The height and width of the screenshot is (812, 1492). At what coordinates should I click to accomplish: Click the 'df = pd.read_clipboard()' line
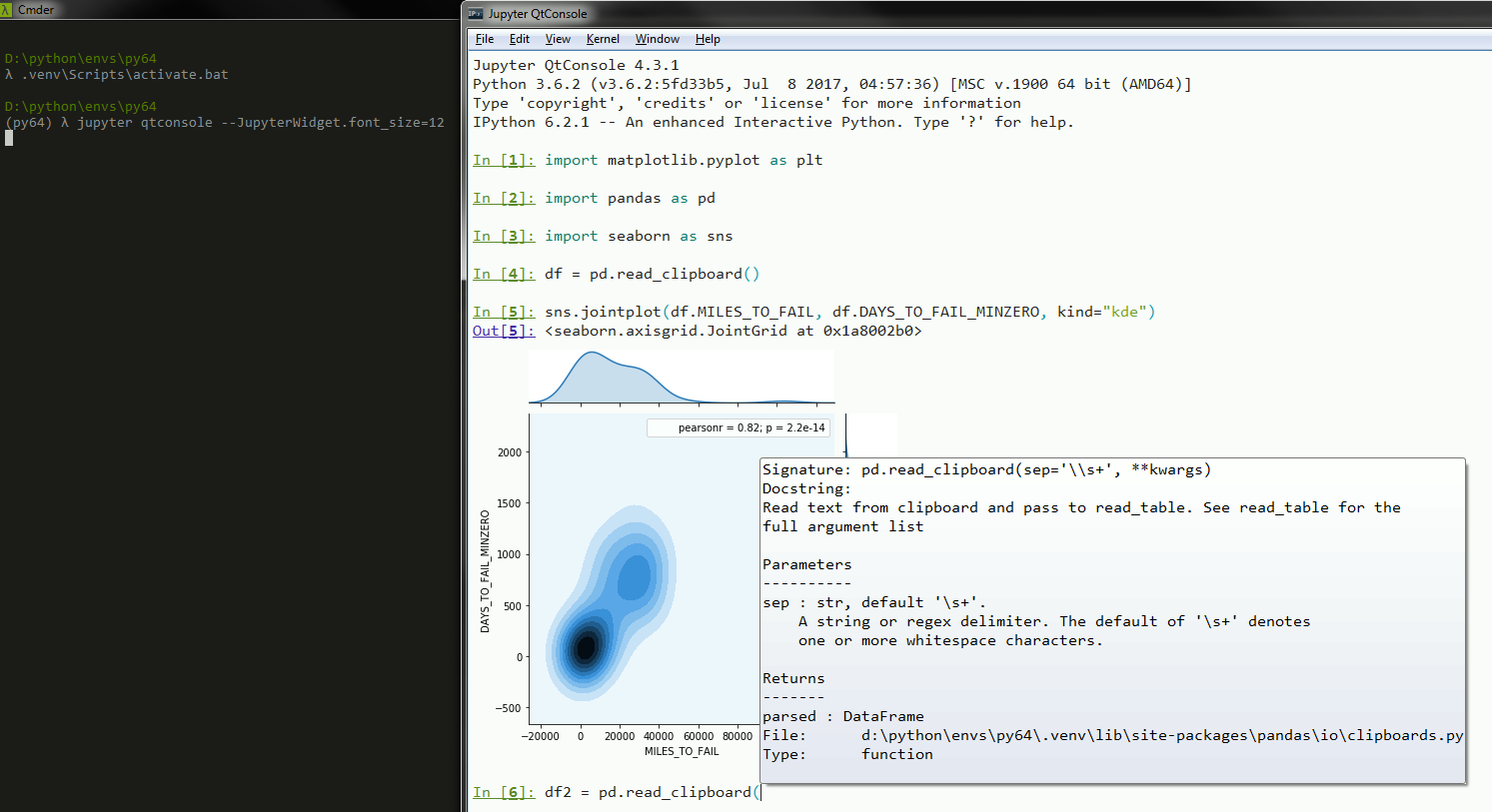coord(653,274)
